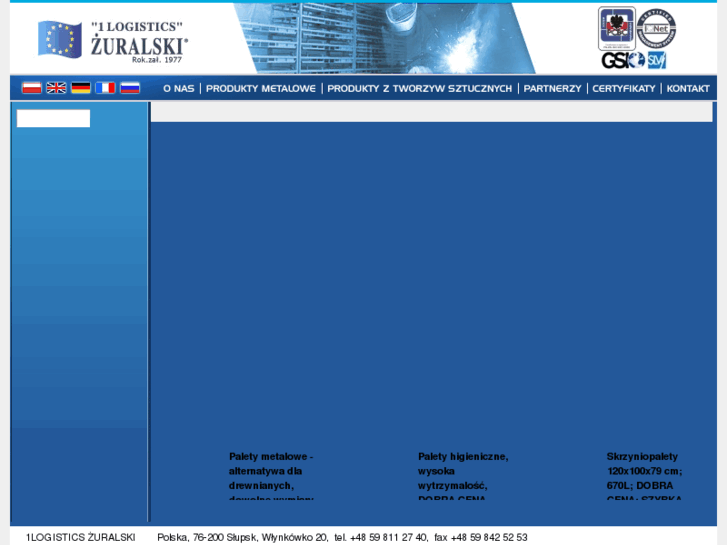The image size is (727, 545).
Task: Click the fax number +48 59 842 52 53
Action: pos(489,537)
